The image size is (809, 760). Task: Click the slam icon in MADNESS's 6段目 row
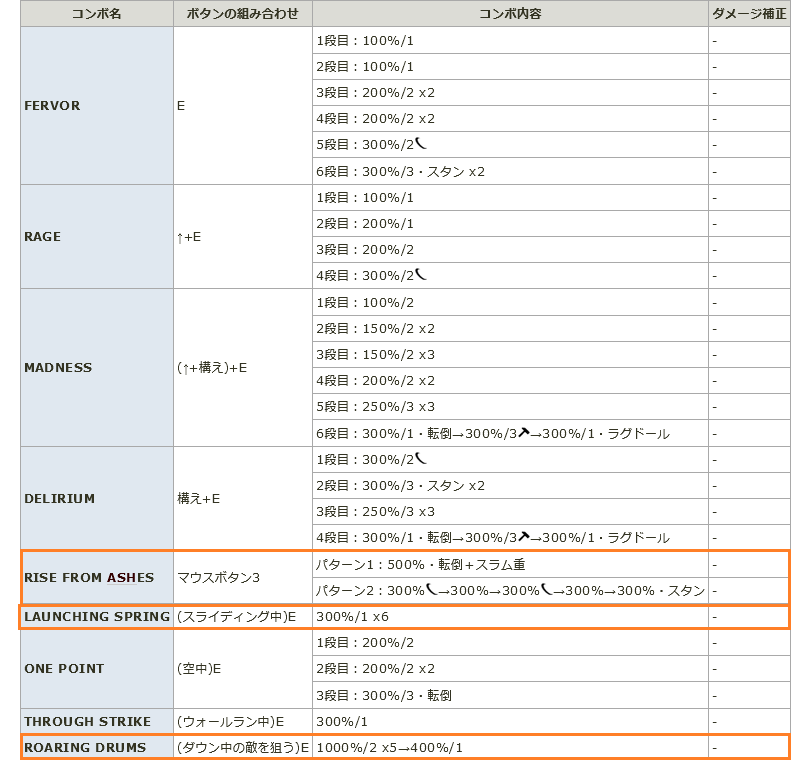coord(524,432)
